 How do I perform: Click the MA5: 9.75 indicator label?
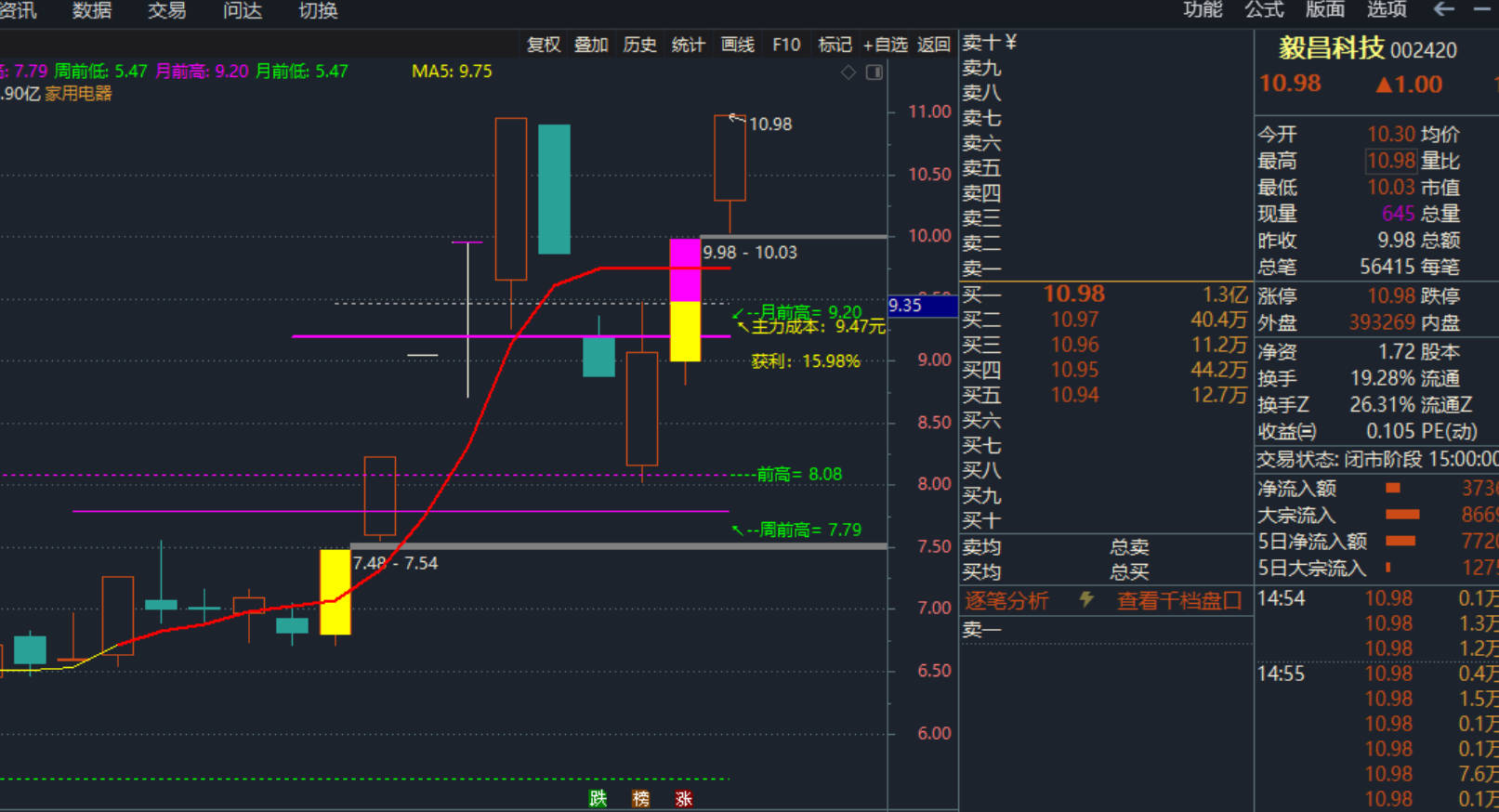pyautogui.click(x=452, y=72)
